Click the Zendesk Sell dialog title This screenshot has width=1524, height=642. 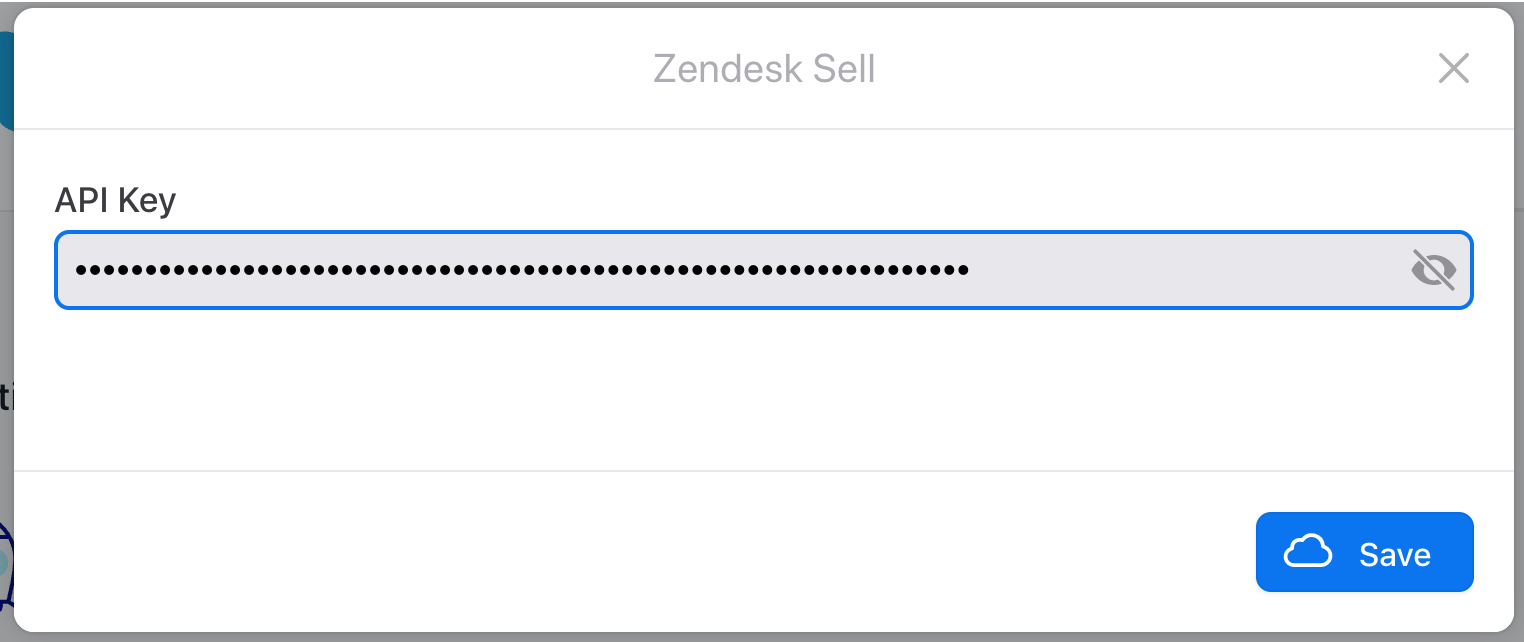(764, 69)
